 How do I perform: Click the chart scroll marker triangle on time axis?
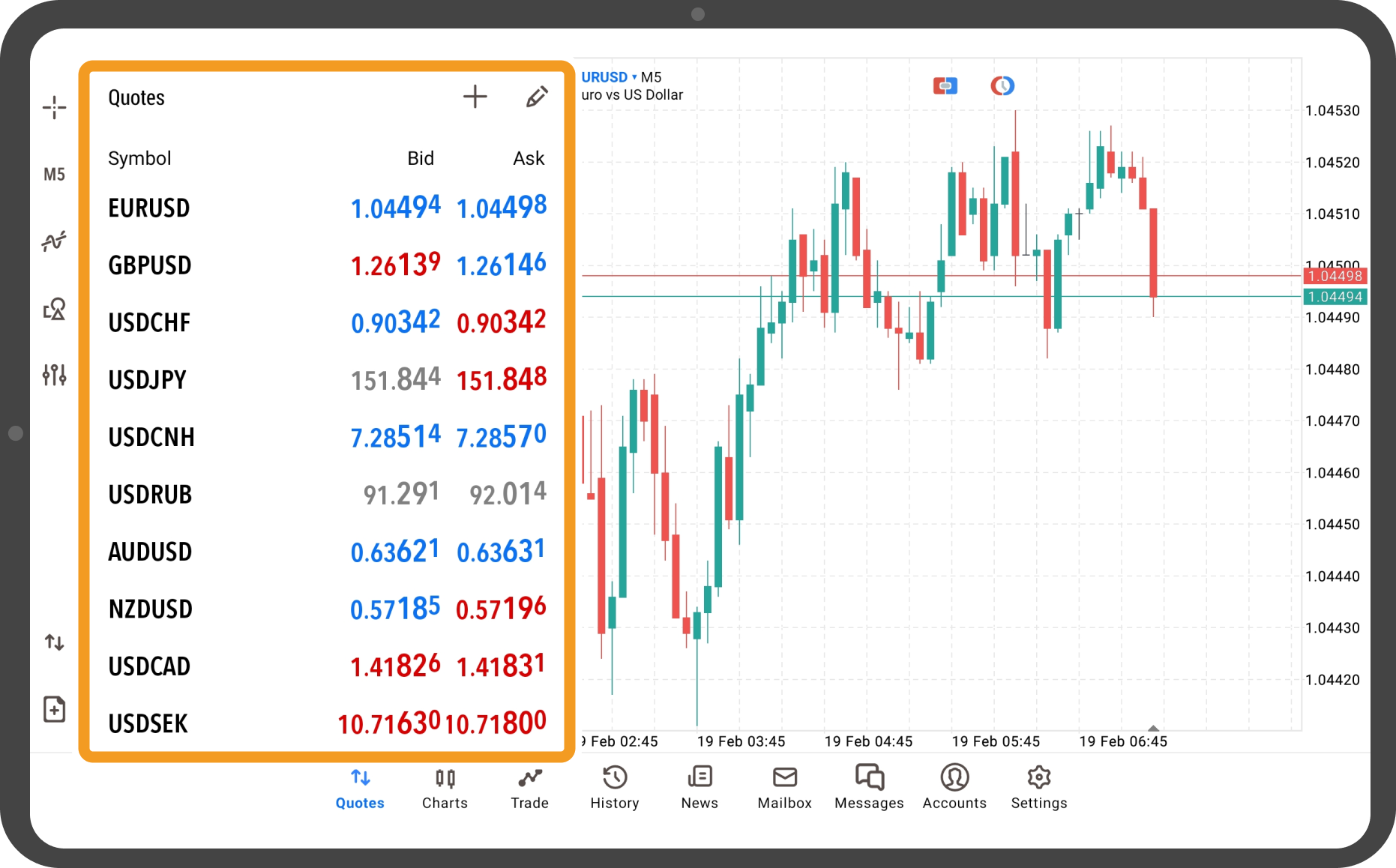point(1153,728)
